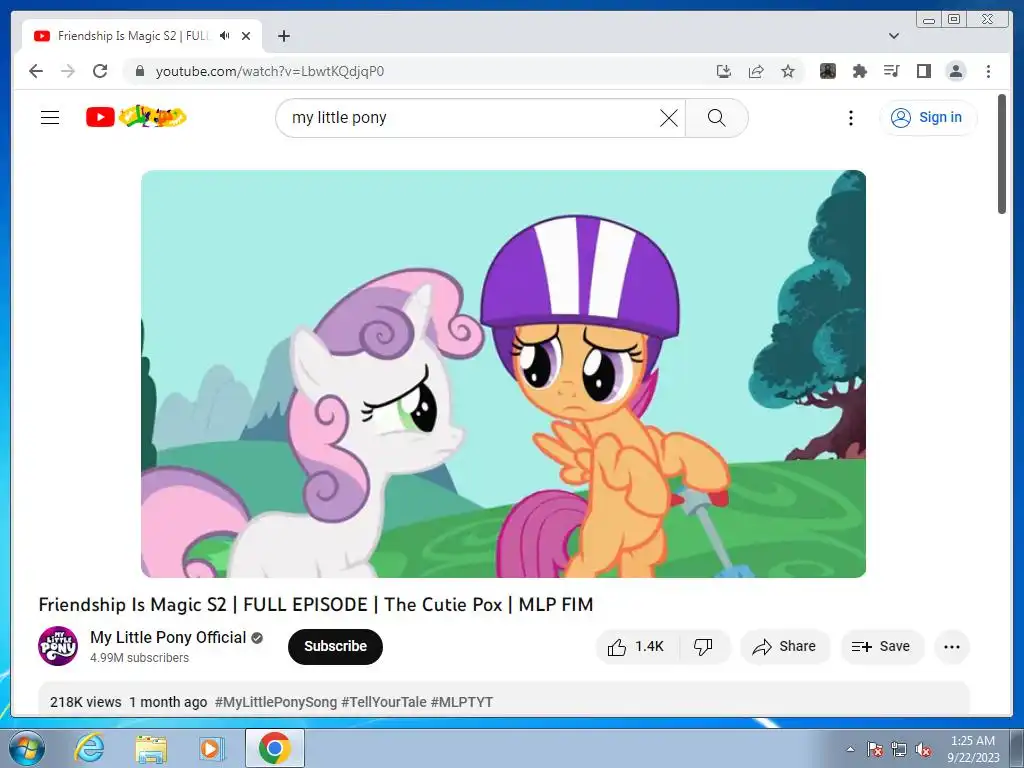Open the Extensions puzzle menu
Screen dimensions: 1024x768
click(860, 71)
